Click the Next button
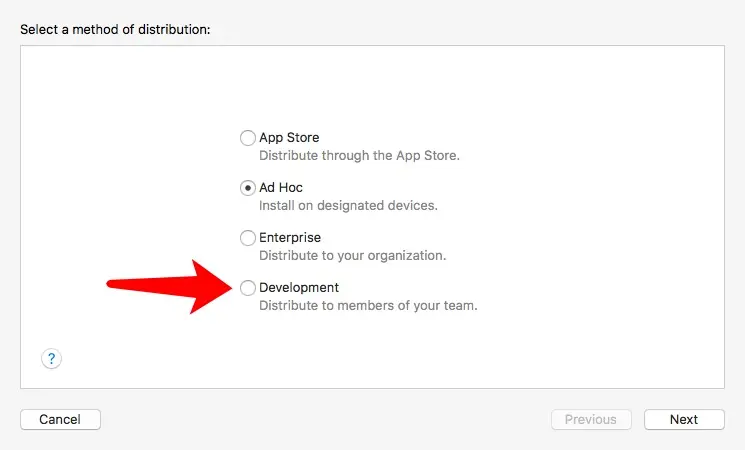The width and height of the screenshot is (745, 450). [x=684, y=419]
